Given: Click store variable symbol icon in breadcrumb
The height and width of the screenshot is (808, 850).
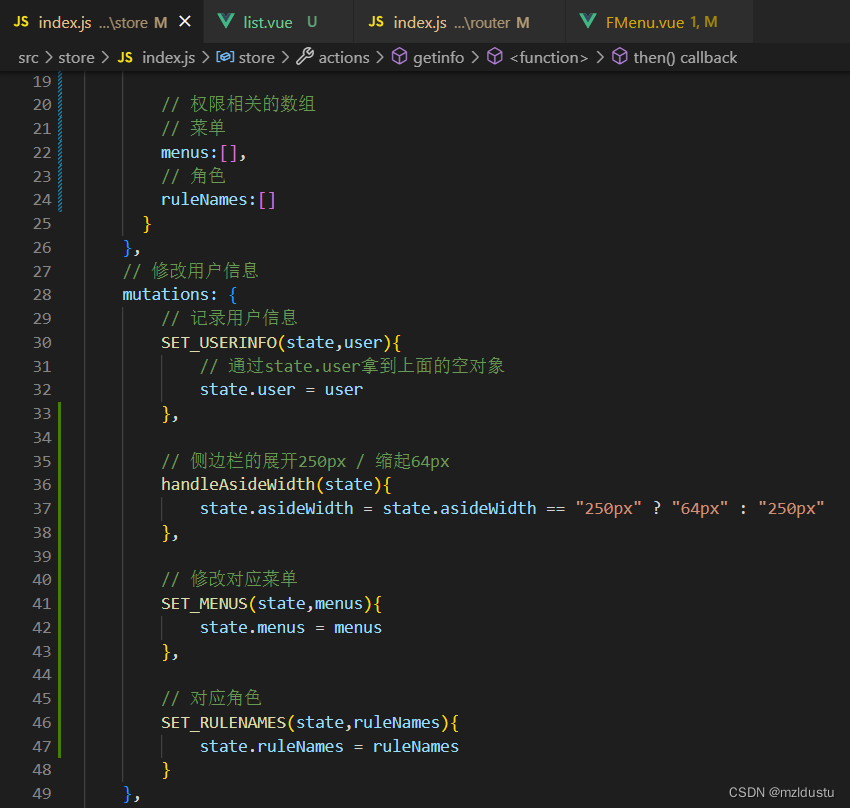Looking at the screenshot, I should pos(225,57).
